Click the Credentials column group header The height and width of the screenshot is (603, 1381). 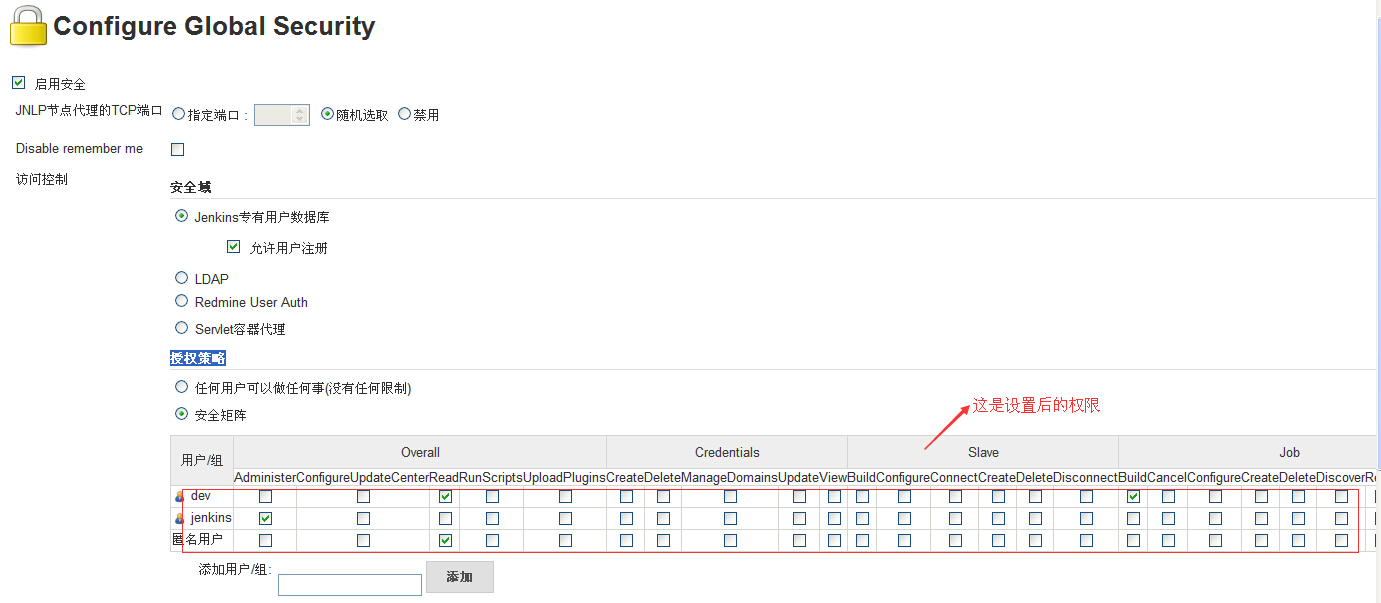pos(727,453)
